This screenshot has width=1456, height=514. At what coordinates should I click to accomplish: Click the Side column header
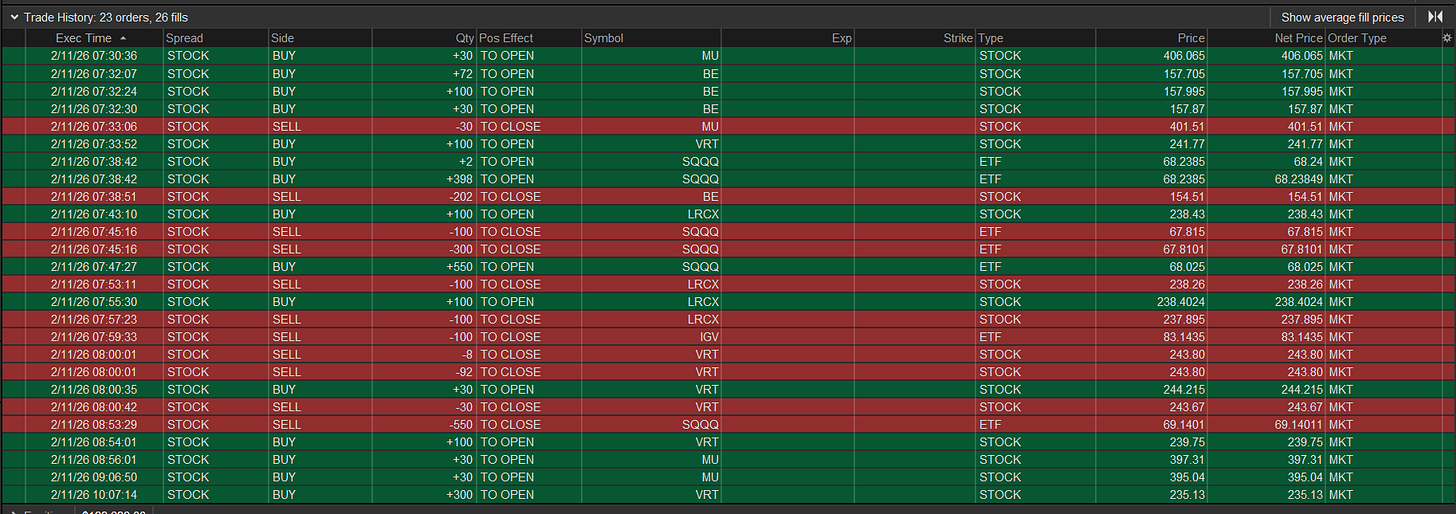pyautogui.click(x=282, y=38)
